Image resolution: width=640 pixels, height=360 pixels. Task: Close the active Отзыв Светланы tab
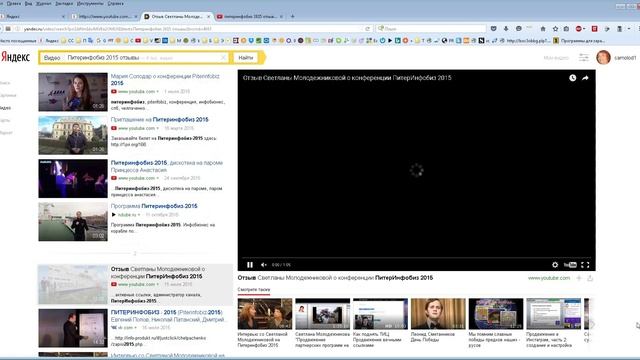click(x=209, y=16)
